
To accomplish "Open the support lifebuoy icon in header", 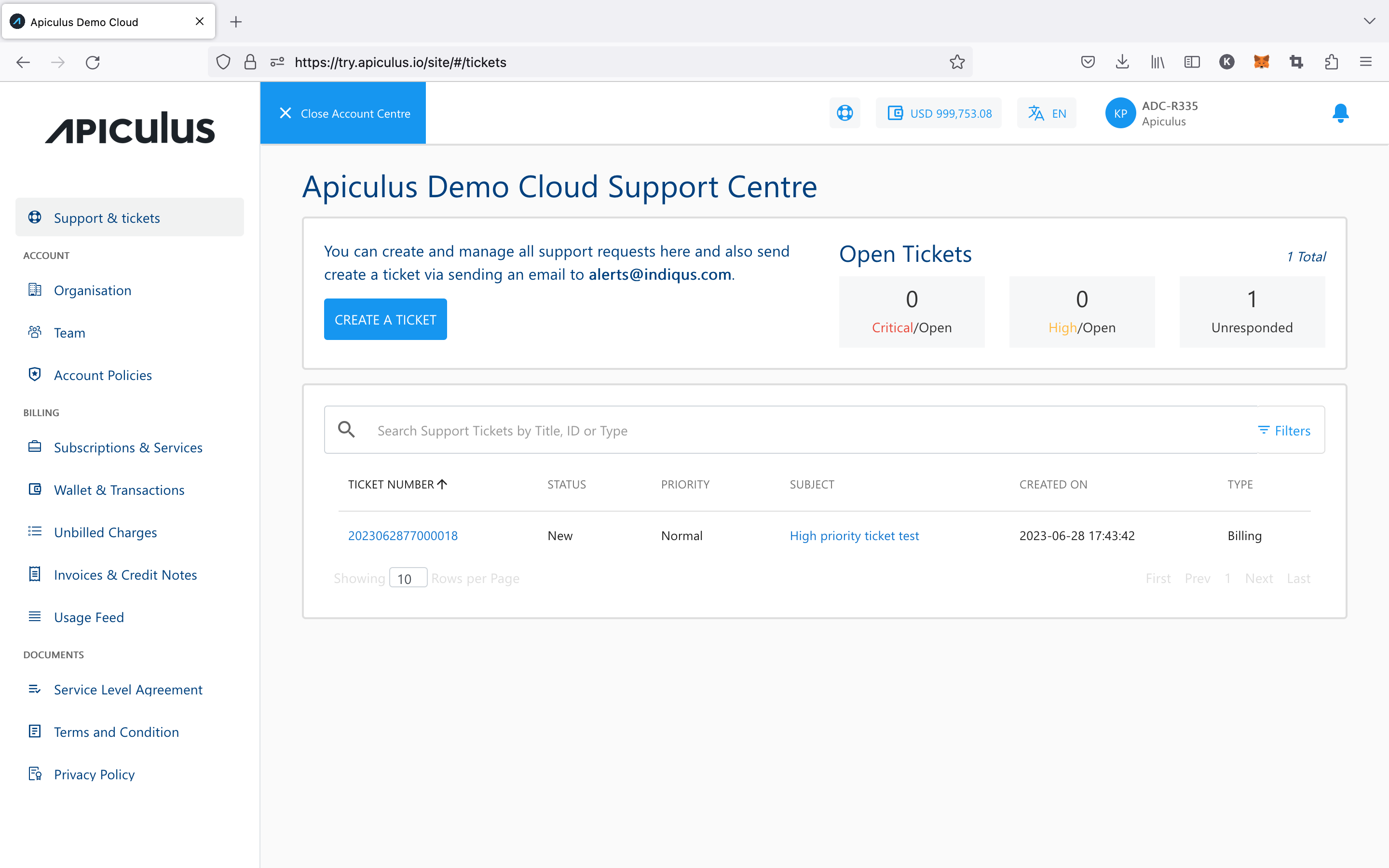I will pos(844,113).
